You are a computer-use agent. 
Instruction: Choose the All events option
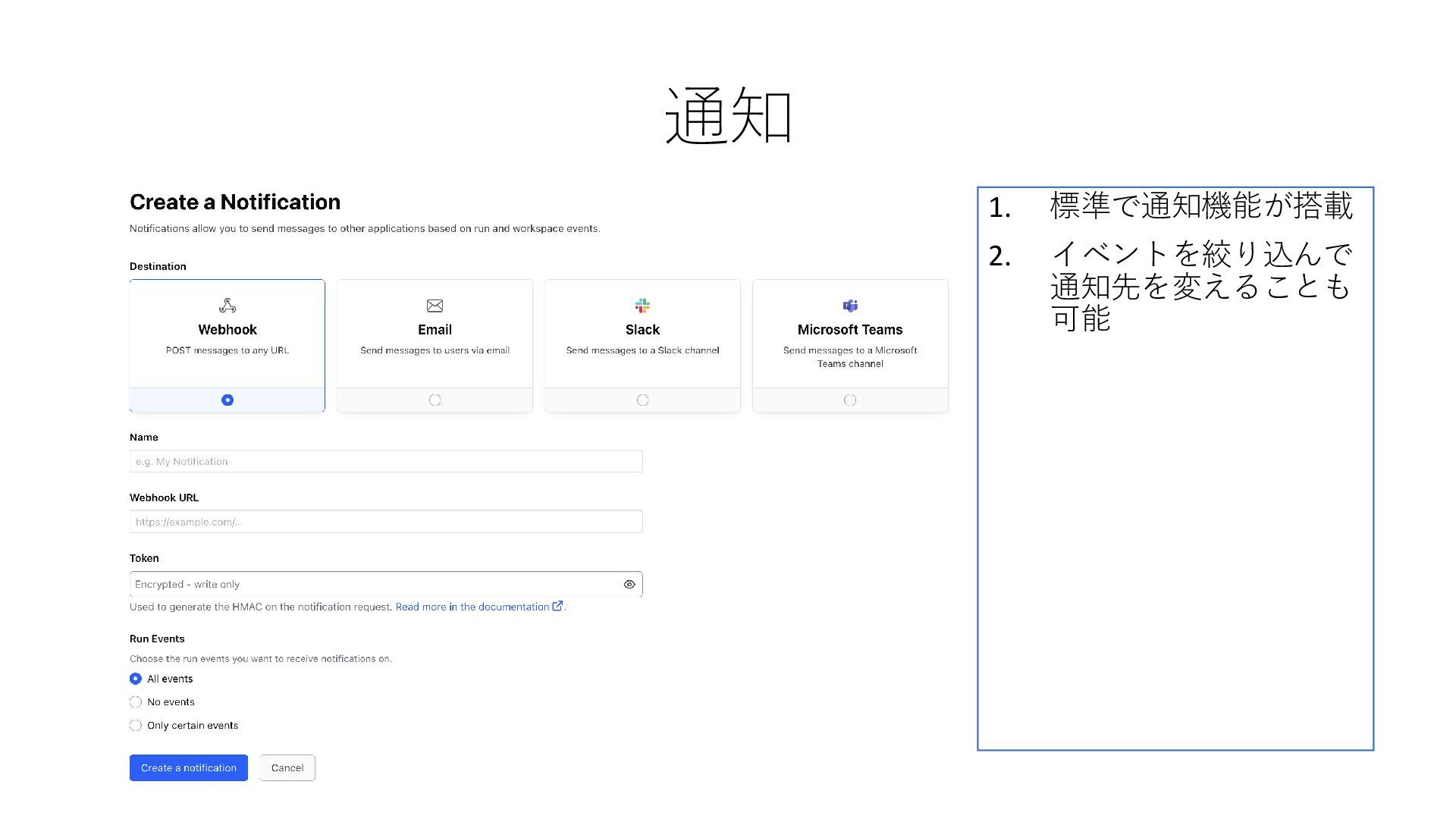[136, 679]
